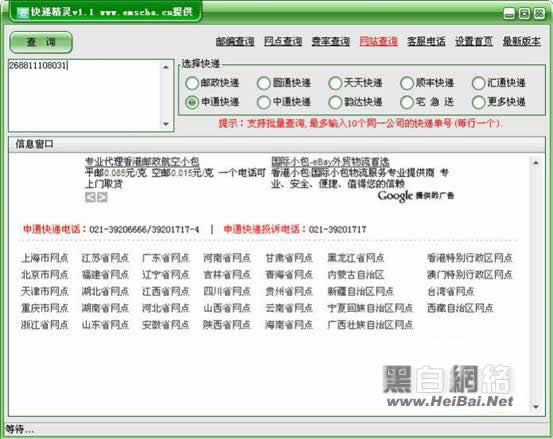Open 安徽省网点 link
This screenshot has height=439, width=553.
(x=166, y=324)
